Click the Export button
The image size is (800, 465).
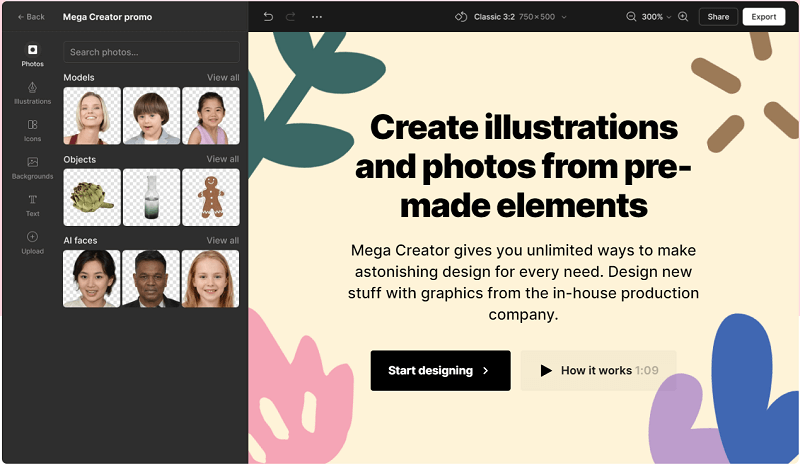[764, 17]
